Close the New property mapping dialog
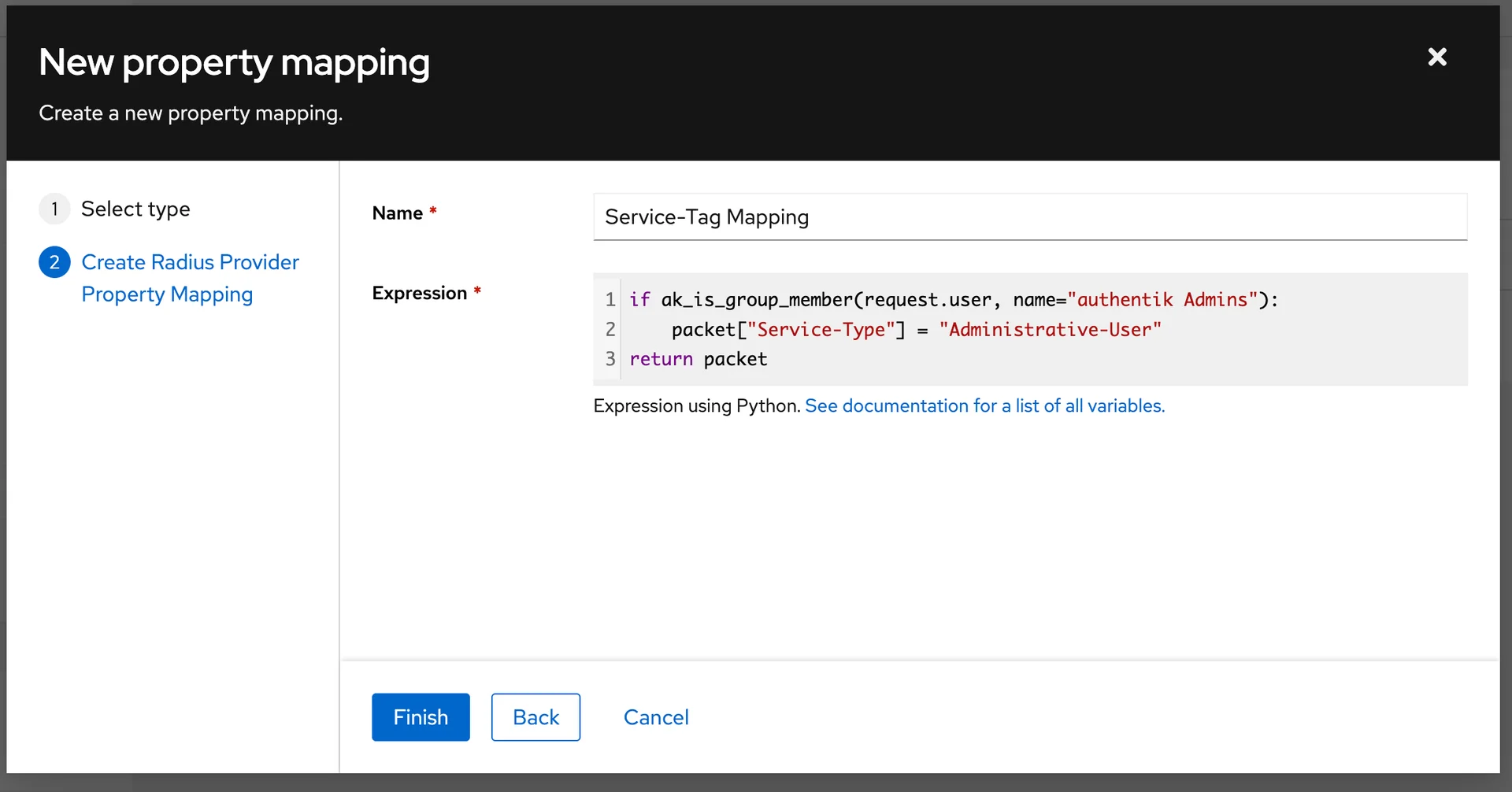Viewport: 1512px width, 792px height. pyautogui.click(x=1437, y=57)
